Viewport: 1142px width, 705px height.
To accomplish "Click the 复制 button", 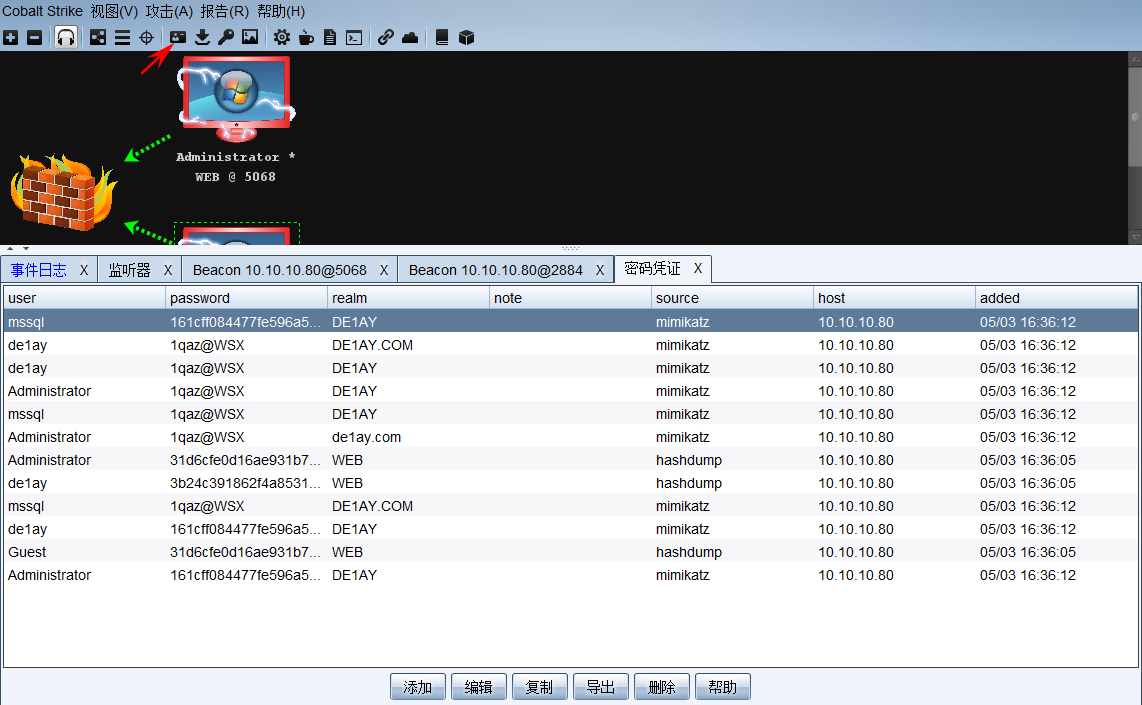I will [540, 687].
